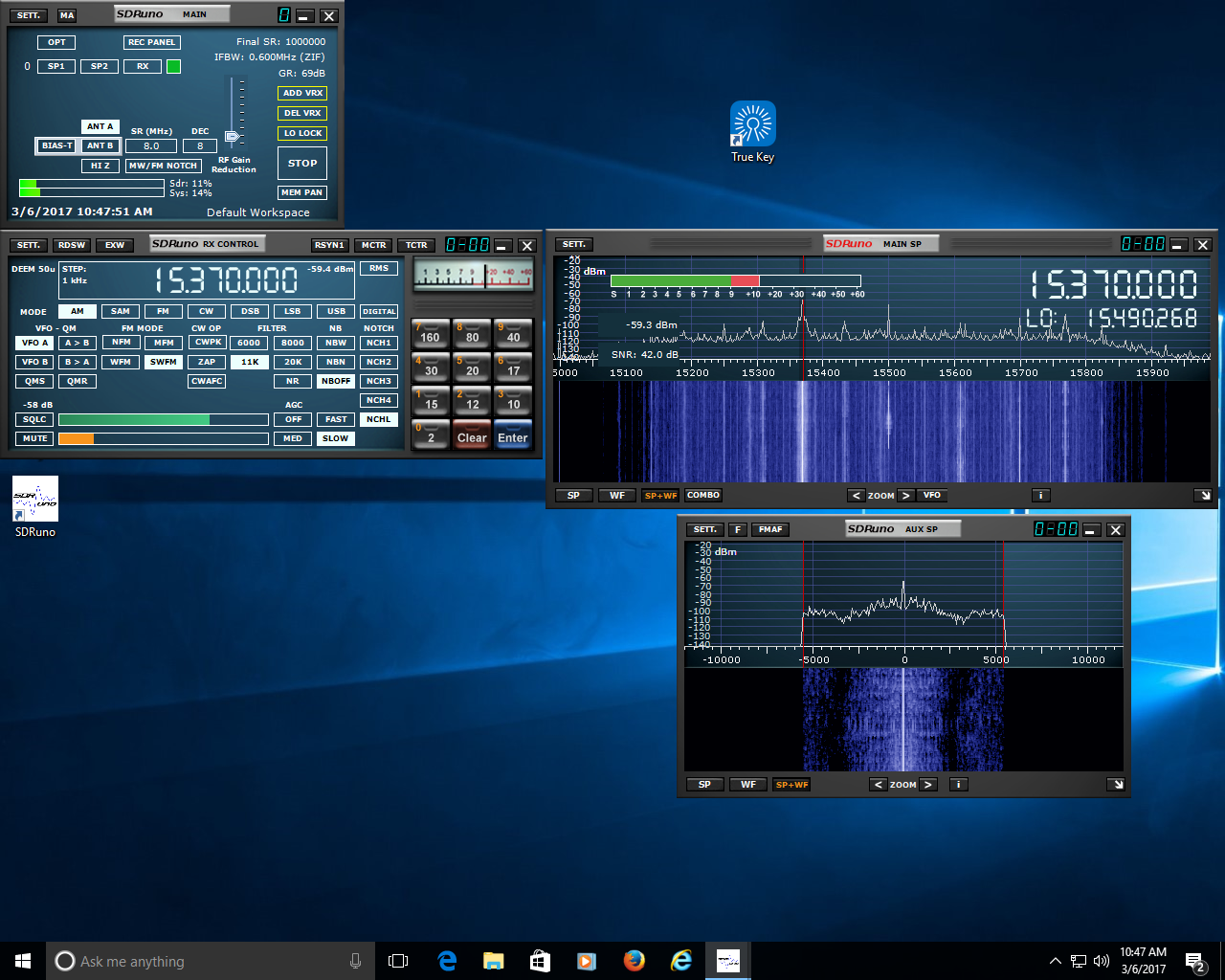Toggle the LO LOCK button
Viewport: 1225px width, 980px height.
click(302, 133)
